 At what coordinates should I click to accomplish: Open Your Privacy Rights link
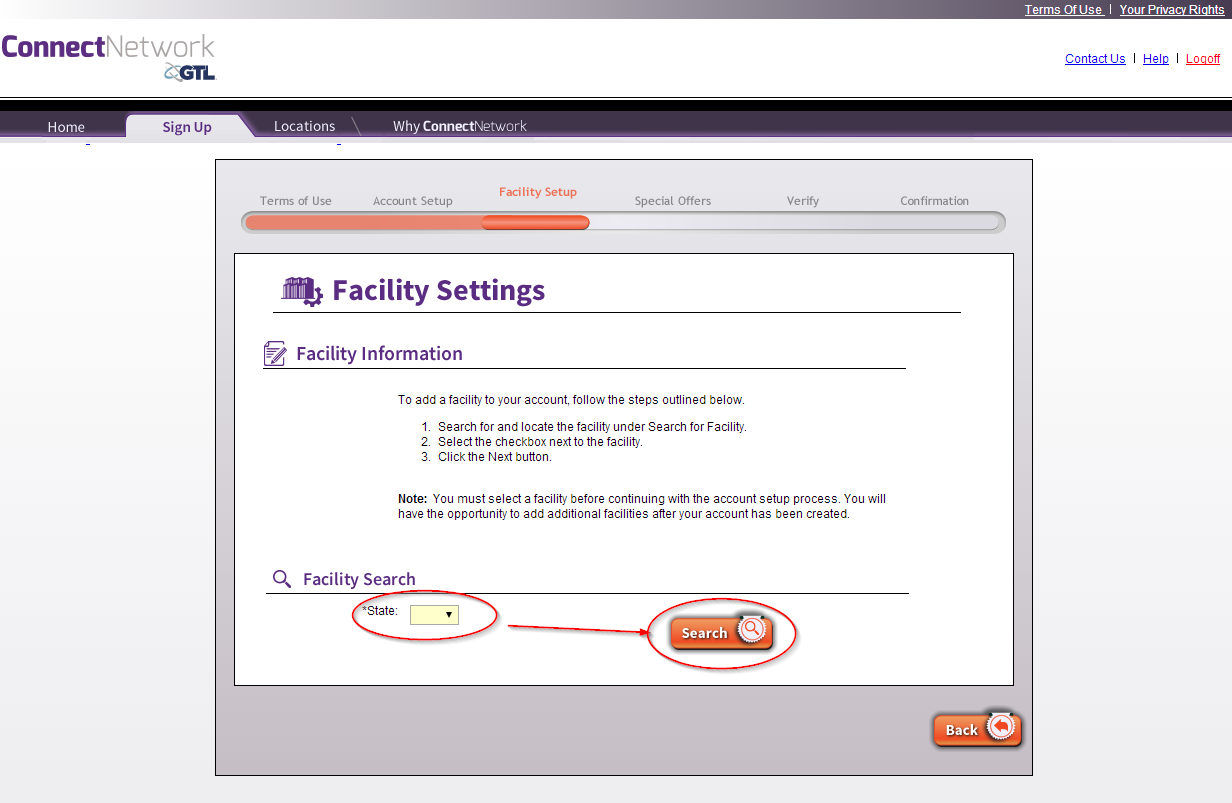(x=1171, y=10)
